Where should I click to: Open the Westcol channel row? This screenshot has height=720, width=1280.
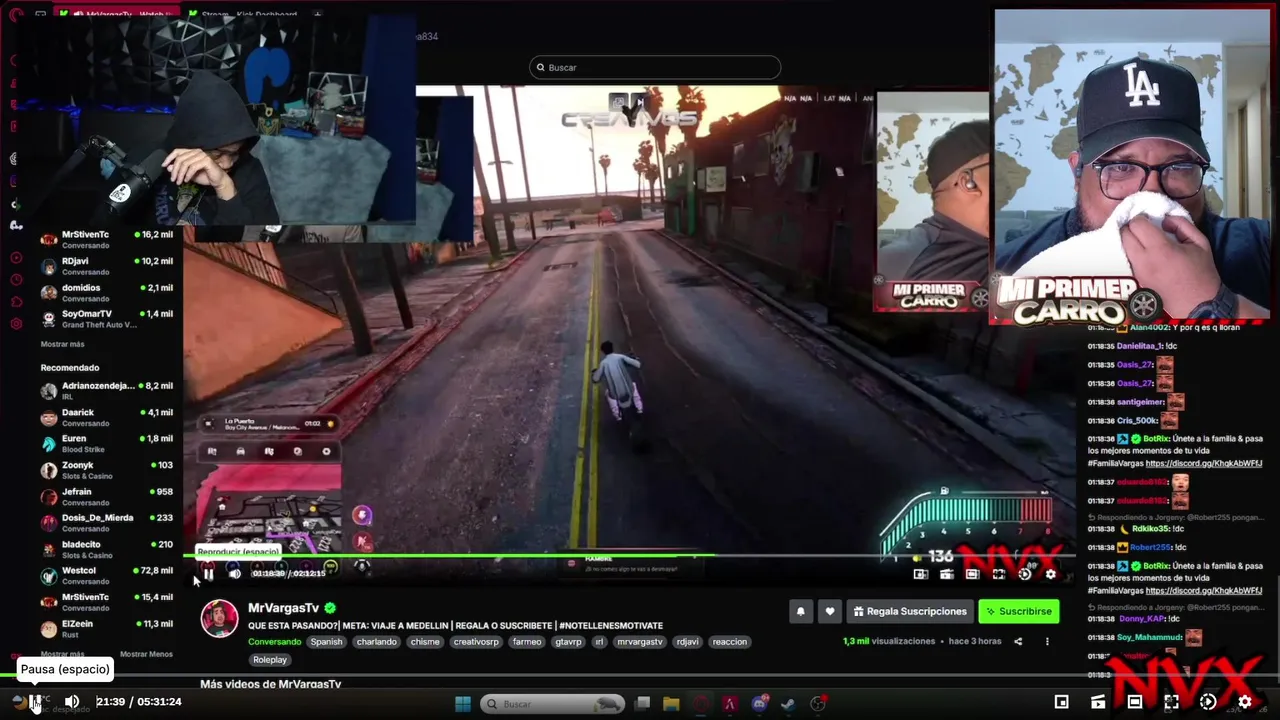coord(106,575)
